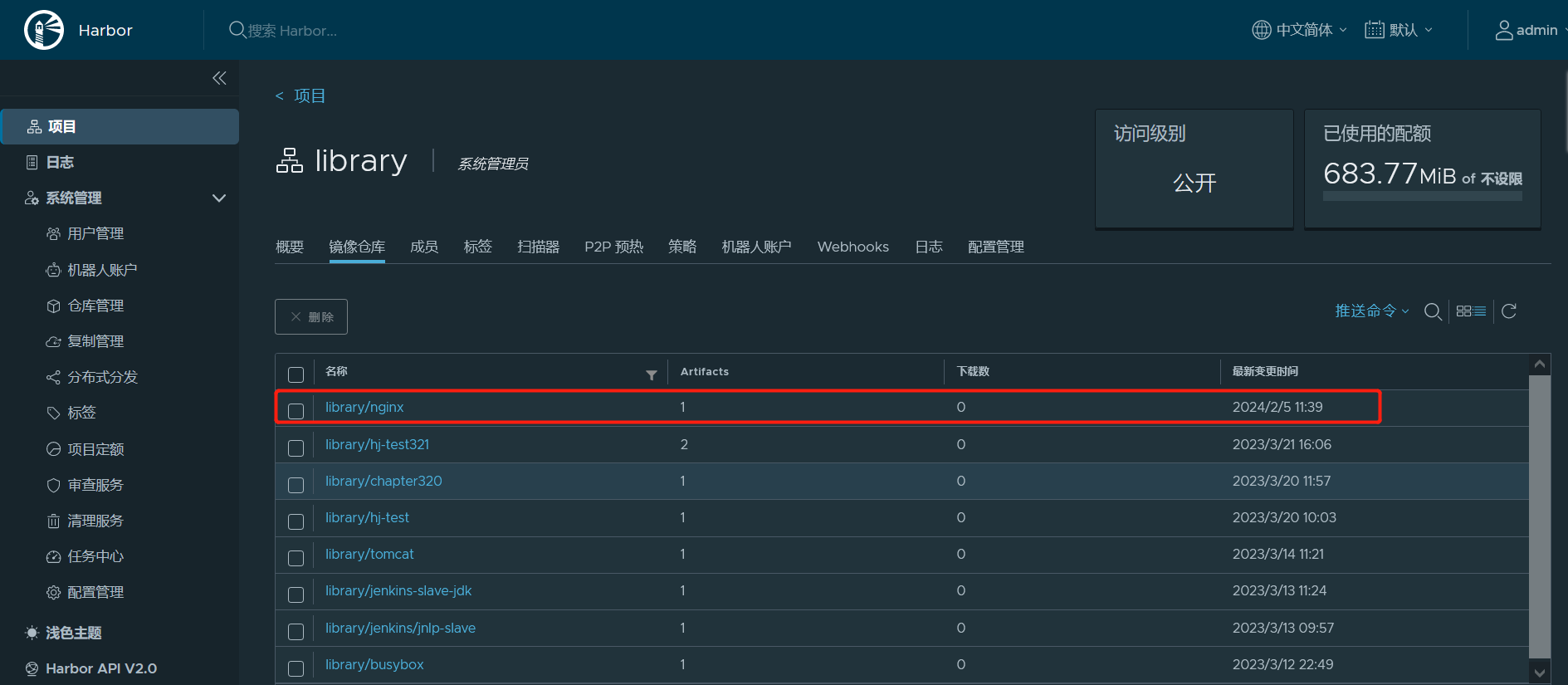
Task: Click the 项目 sidebar icon
Action: [x=34, y=126]
